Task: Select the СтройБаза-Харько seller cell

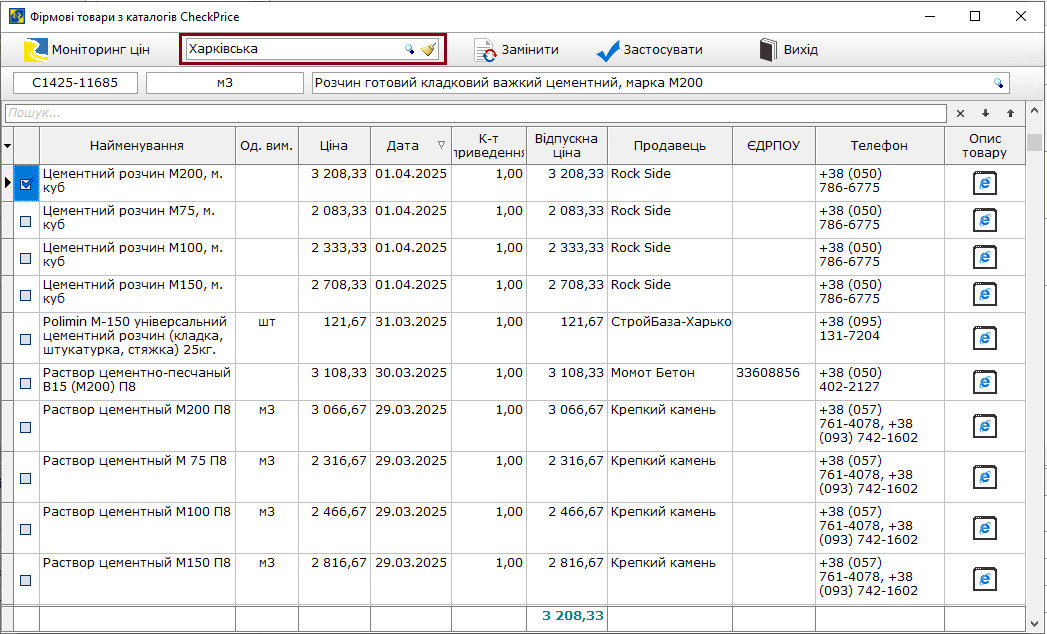Action: click(x=670, y=338)
